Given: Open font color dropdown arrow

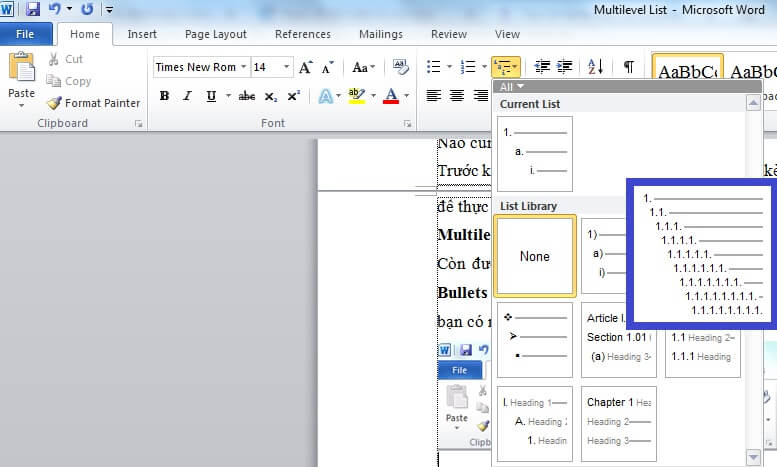Looking at the screenshot, I should (x=407, y=96).
